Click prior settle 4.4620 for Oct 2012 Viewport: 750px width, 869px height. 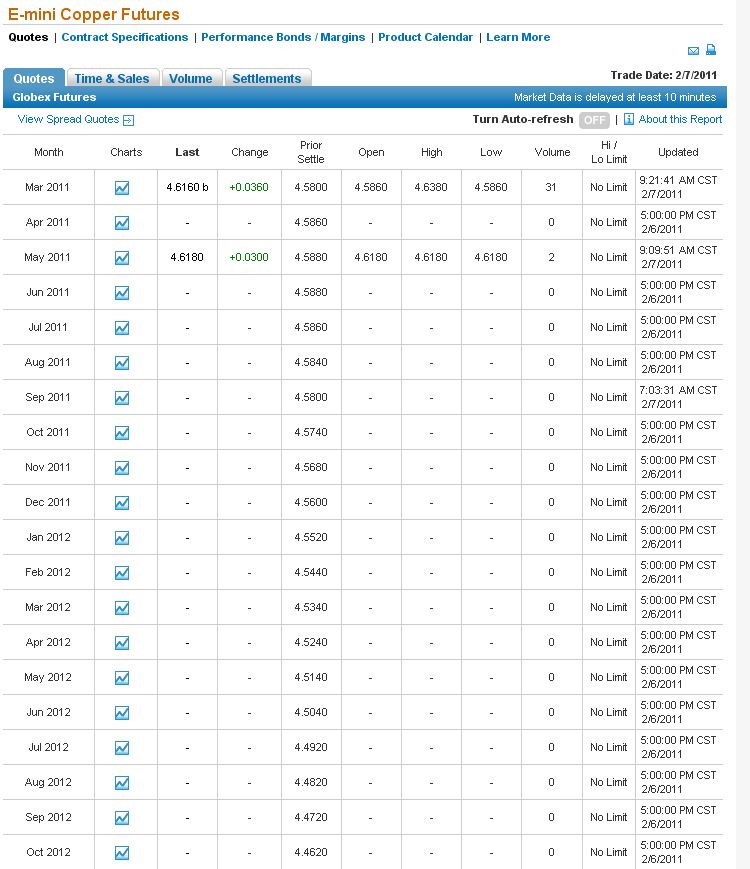[x=311, y=852]
